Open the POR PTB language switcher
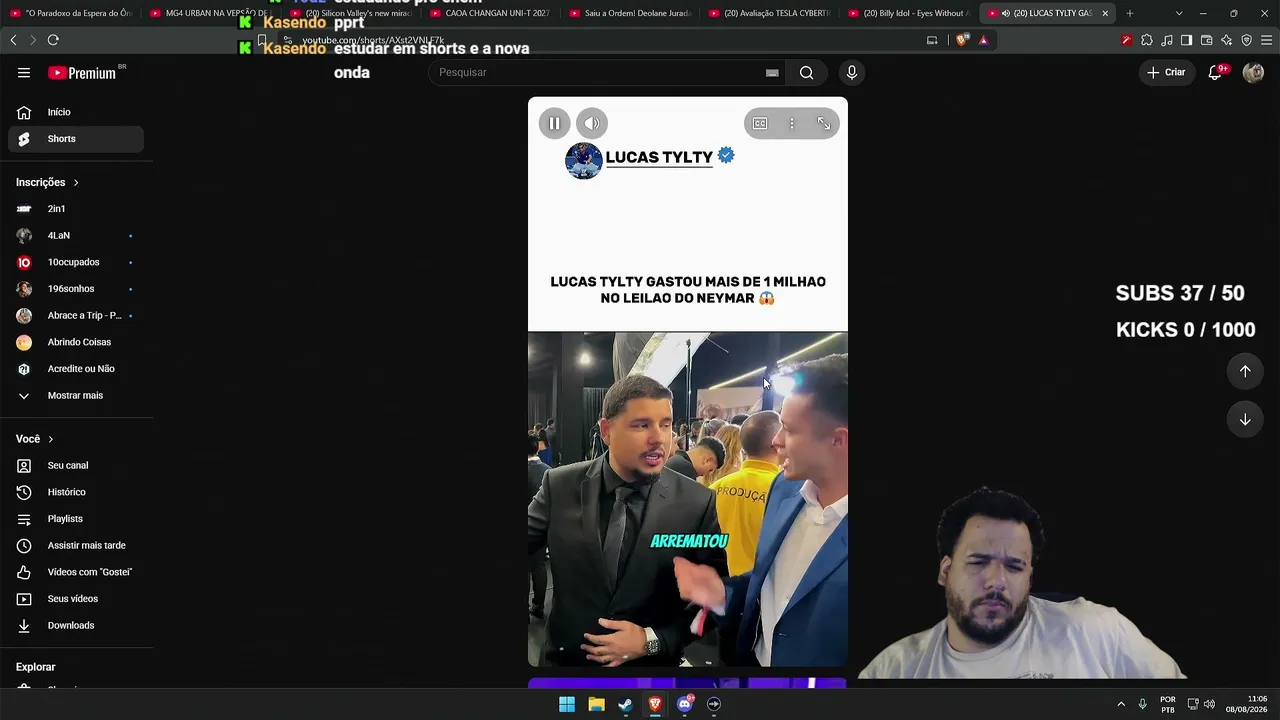1280x720 pixels. click(x=1168, y=704)
